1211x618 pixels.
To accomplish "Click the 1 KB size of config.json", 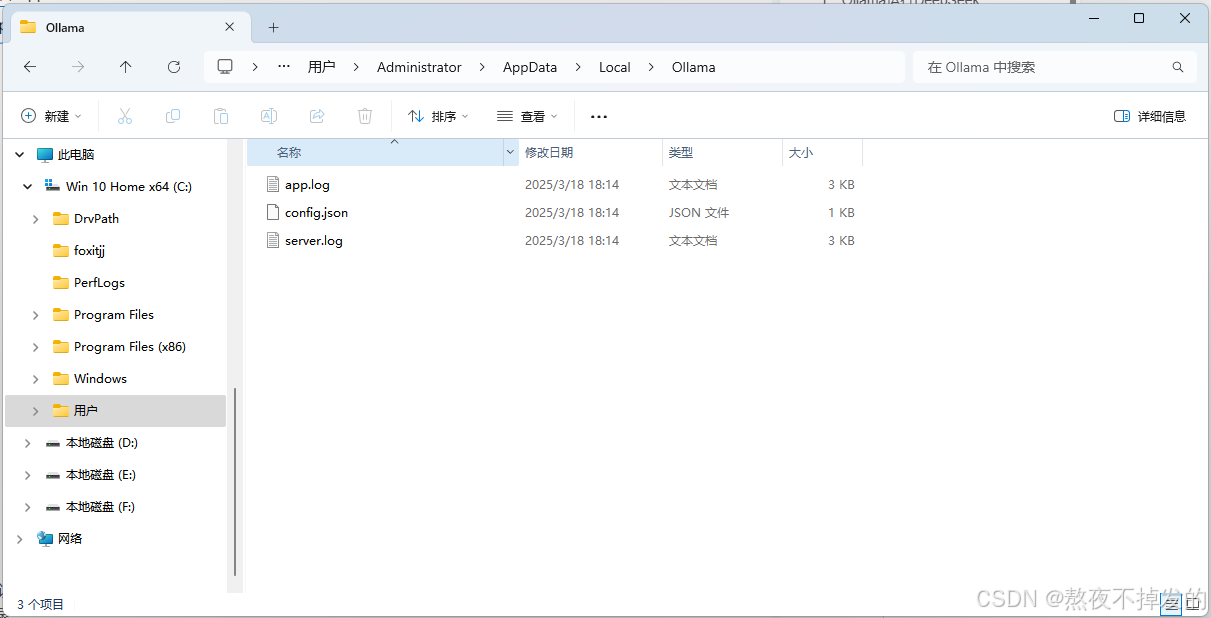I will pos(841,212).
